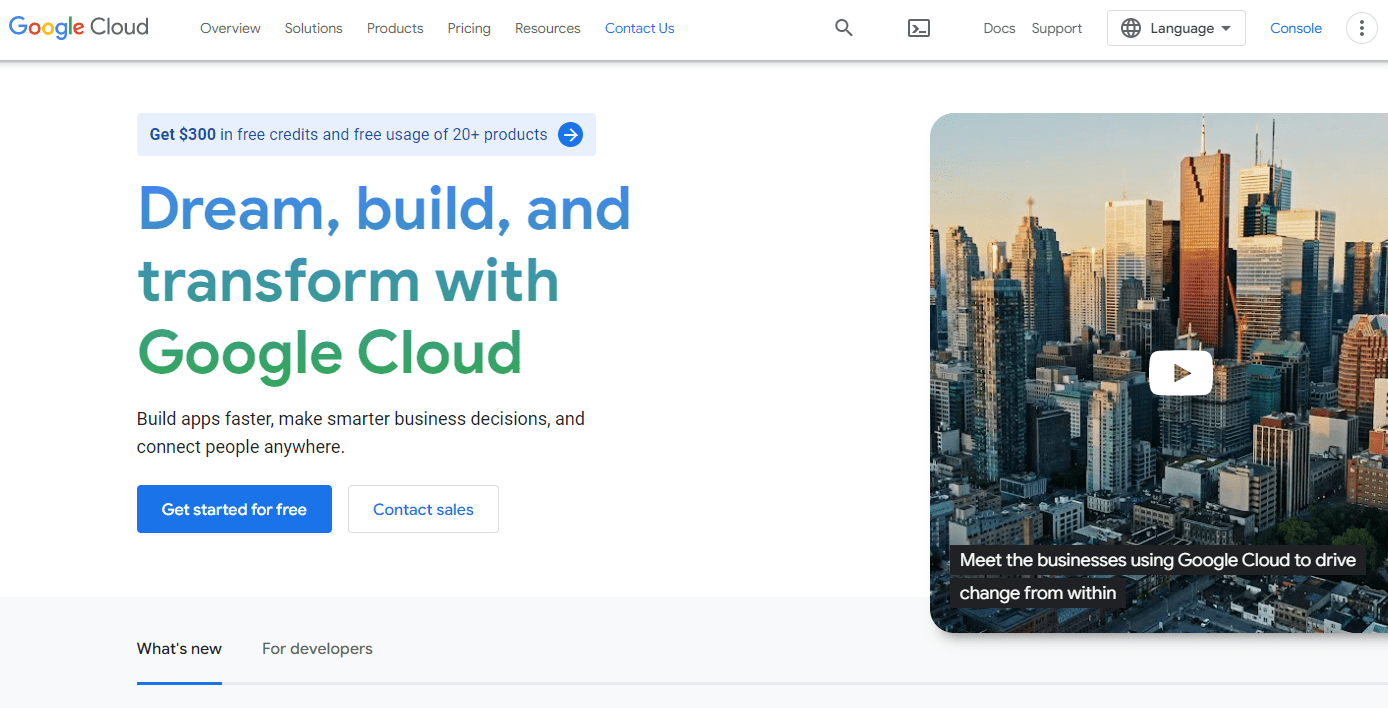The height and width of the screenshot is (708, 1388).
Task: Click the blue arrow in free credits banner
Action: 571,135
